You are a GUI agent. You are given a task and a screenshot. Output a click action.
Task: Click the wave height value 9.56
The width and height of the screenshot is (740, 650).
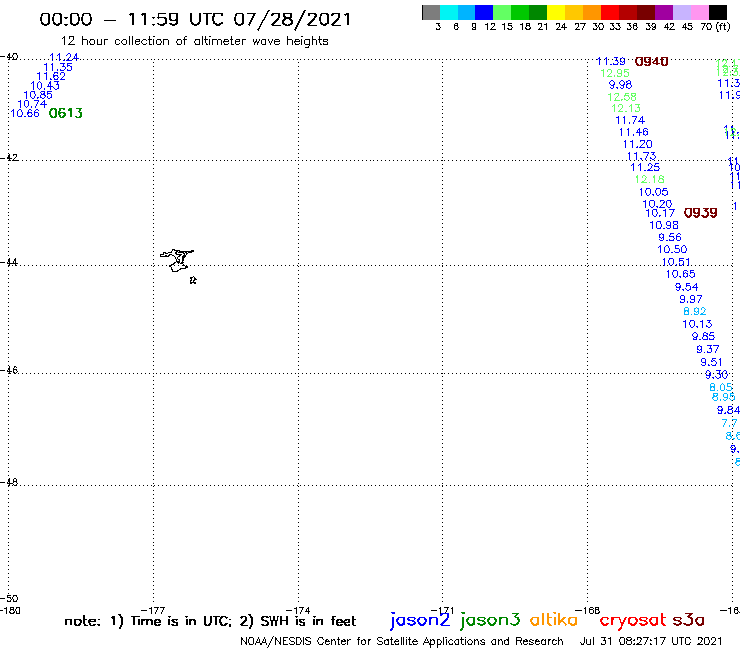[670, 237]
